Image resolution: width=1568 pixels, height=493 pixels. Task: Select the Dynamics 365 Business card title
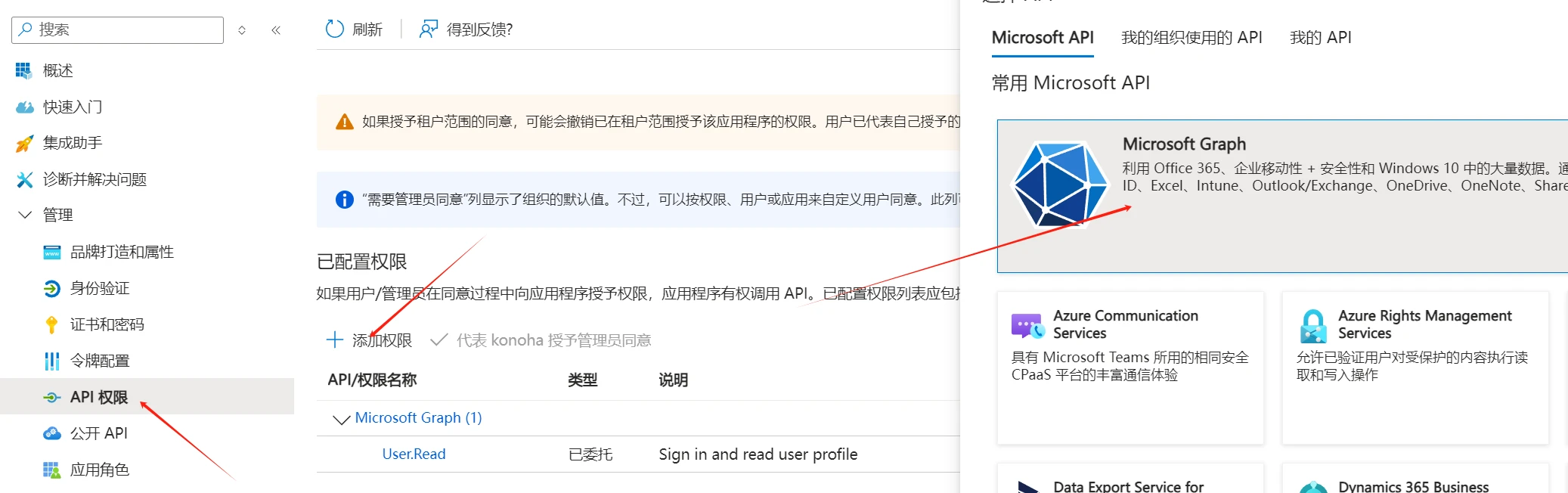(1413, 486)
